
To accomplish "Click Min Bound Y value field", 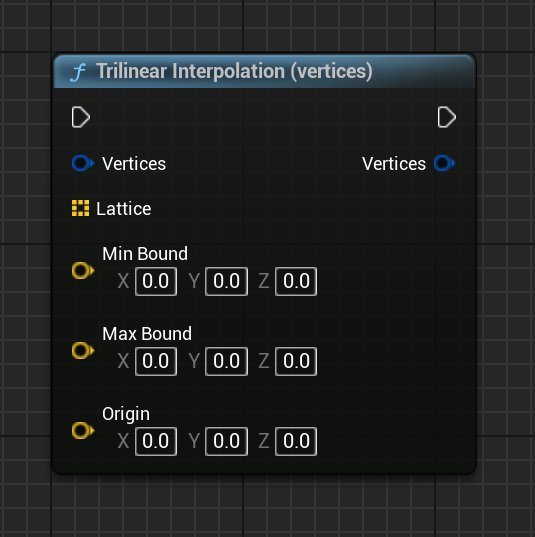I will pyautogui.click(x=226, y=281).
